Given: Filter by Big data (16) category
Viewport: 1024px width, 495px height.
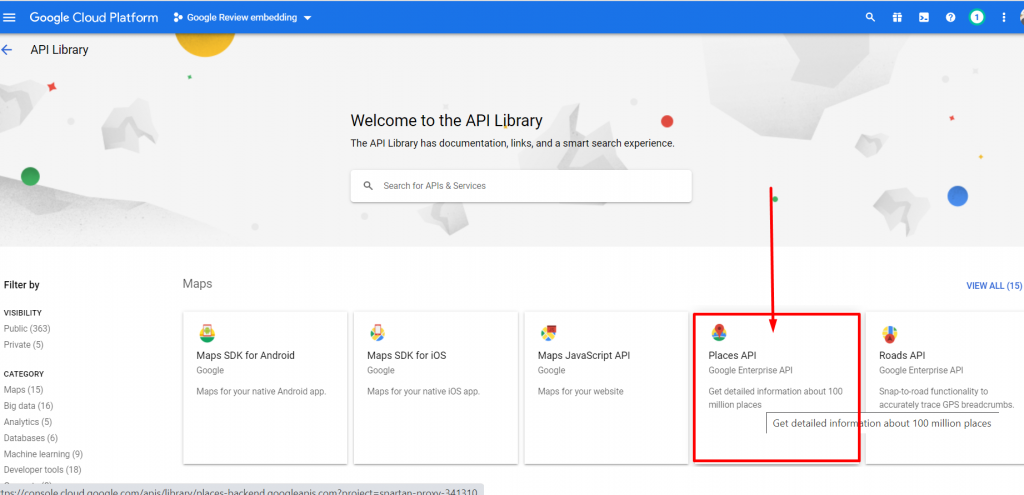Looking at the screenshot, I should (28, 406).
